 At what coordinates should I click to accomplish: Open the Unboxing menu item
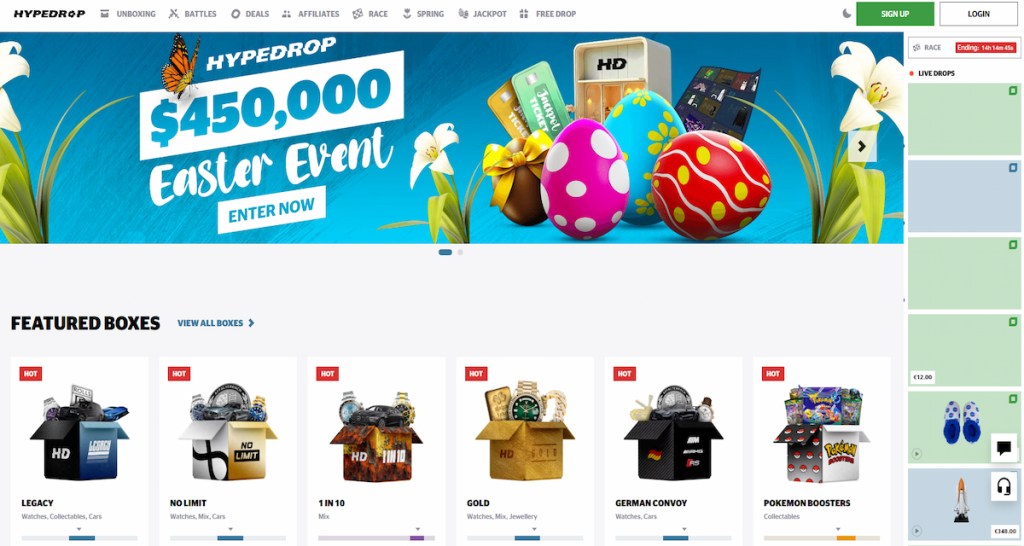tap(128, 14)
